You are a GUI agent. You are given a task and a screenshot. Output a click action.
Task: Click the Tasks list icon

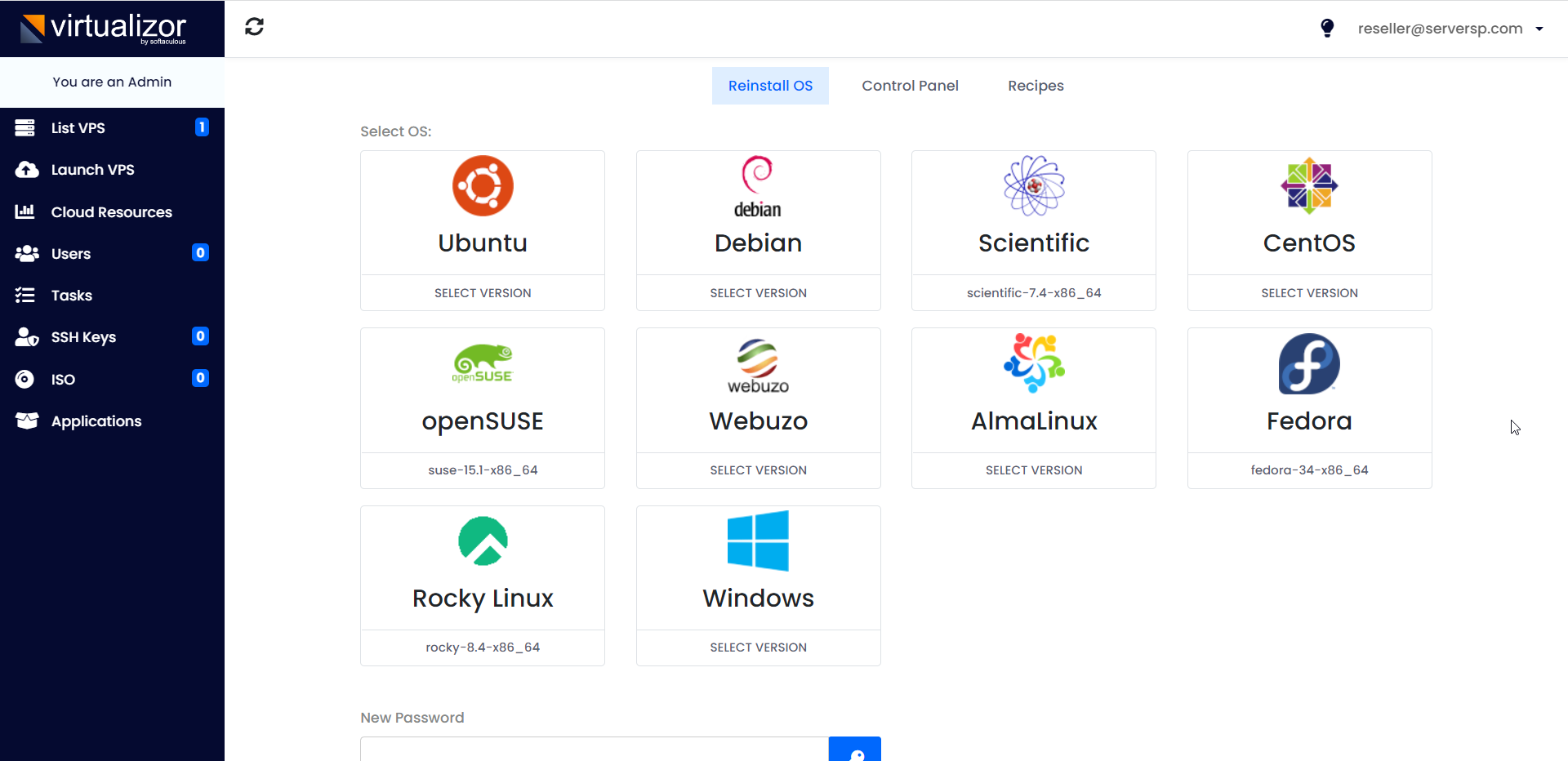tap(25, 295)
